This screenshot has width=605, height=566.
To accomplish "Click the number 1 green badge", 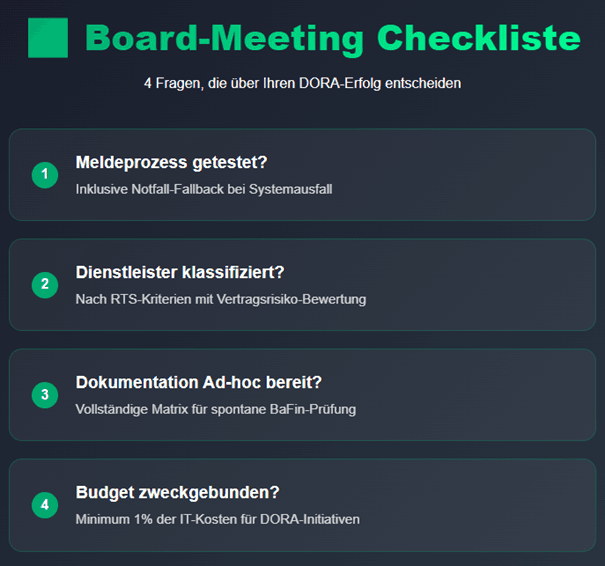I will tap(45, 175).
